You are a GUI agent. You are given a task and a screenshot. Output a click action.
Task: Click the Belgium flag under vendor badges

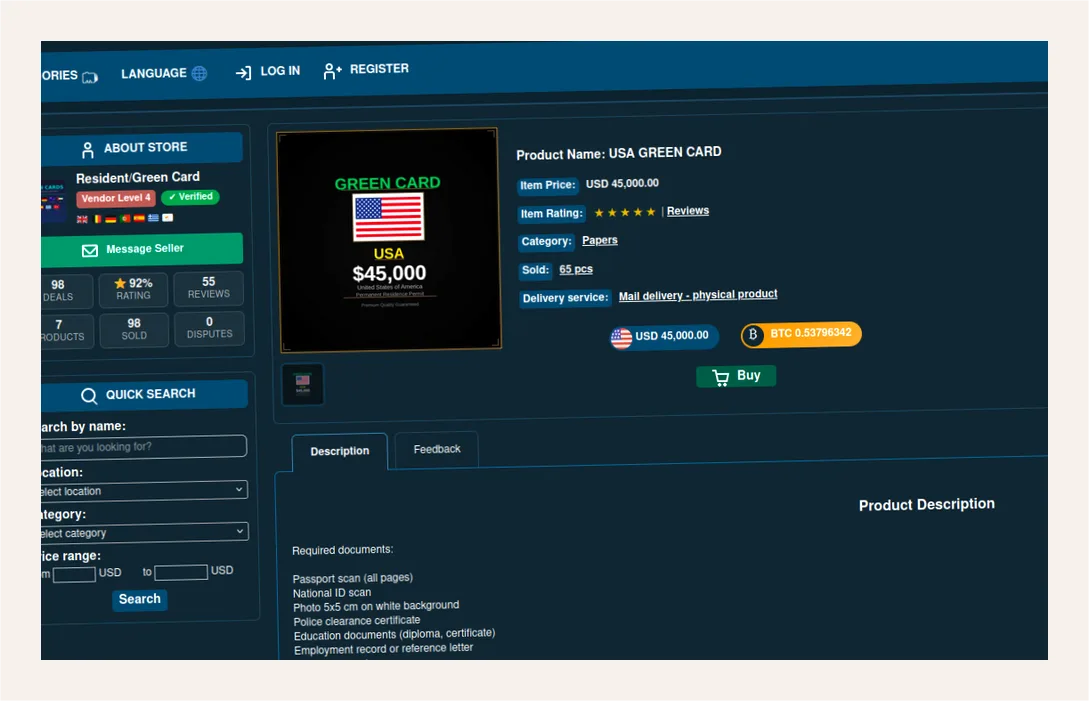click(97, 219)
